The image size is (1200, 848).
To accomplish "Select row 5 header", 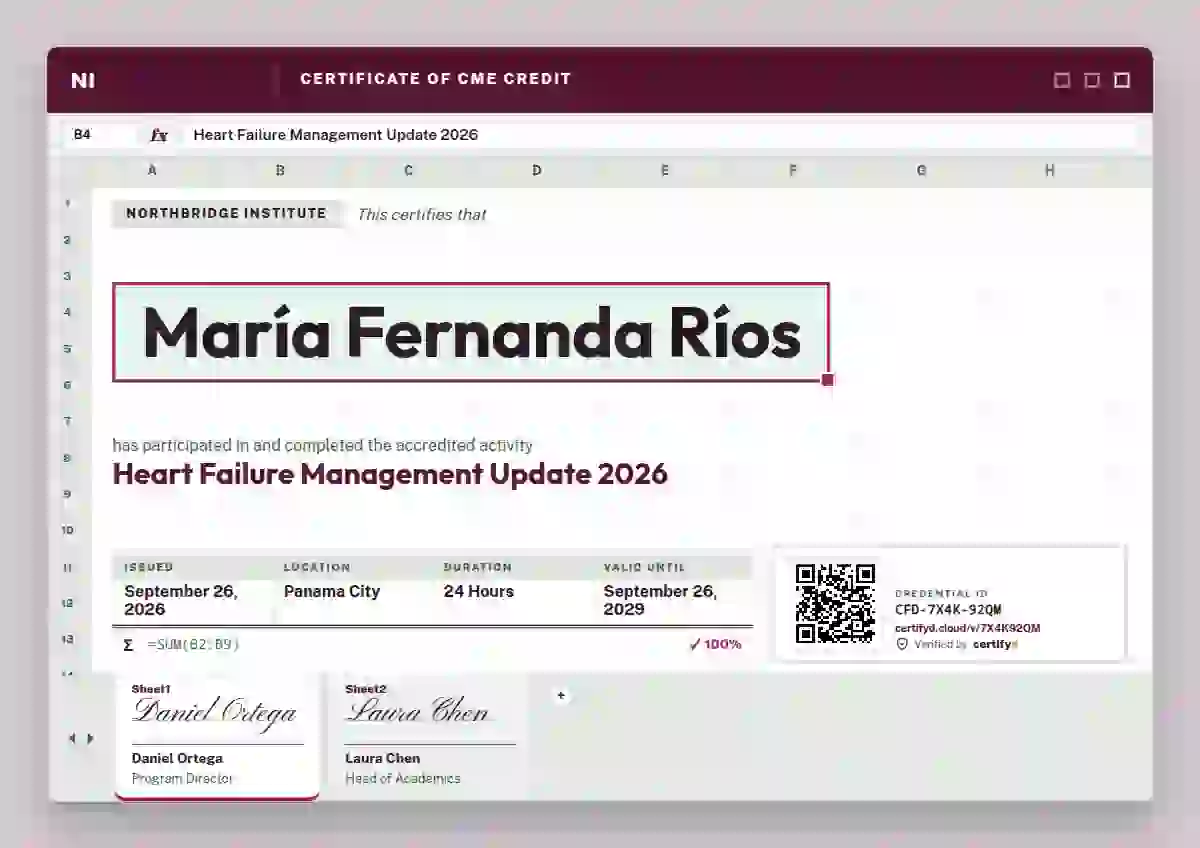I will click(68, 349).
